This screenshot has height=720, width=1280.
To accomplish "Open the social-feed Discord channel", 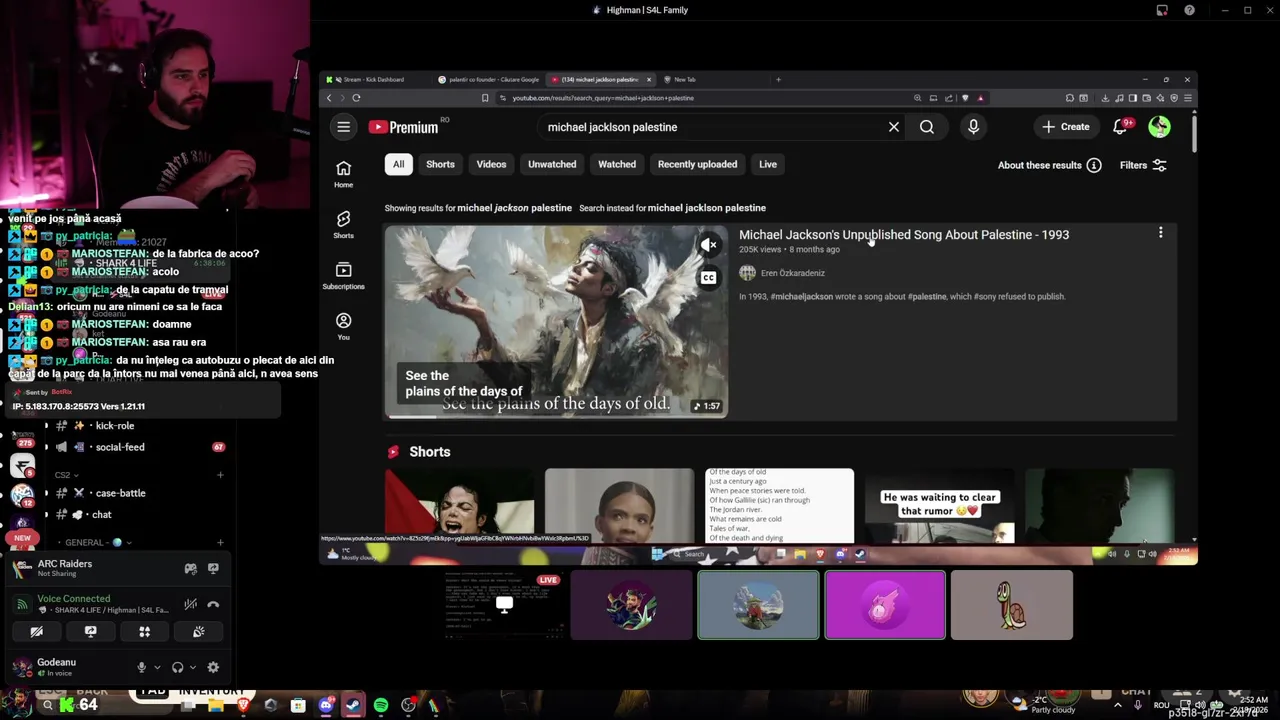I will [x=120, y=447].
